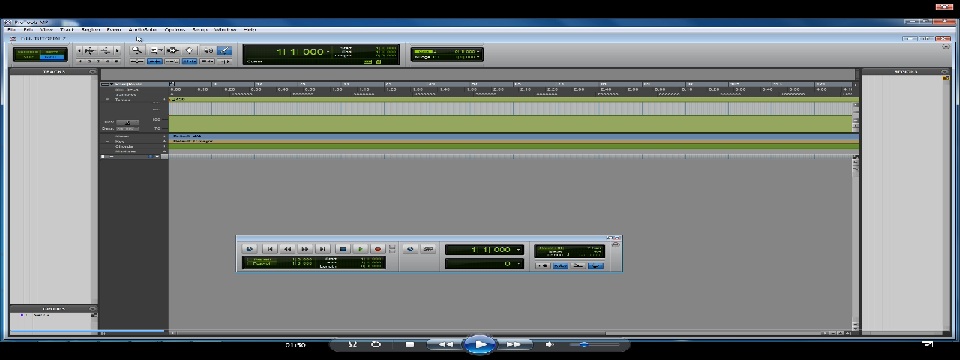Click media player Previous button
This screenshot has width=960, height=360.
pos(446,345)
